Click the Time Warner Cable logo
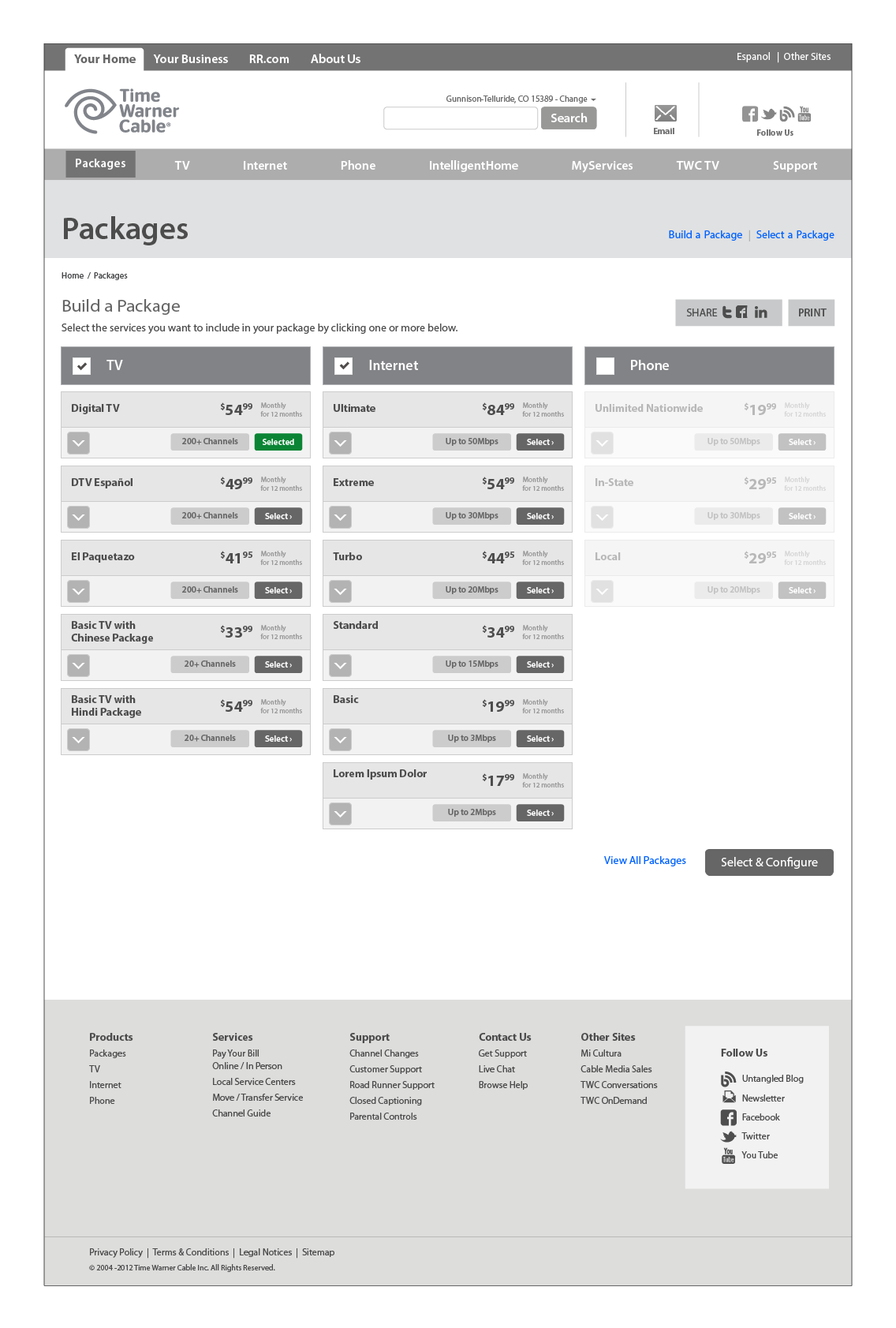The height and width of the screenshot is (1328, 896). 122,111
